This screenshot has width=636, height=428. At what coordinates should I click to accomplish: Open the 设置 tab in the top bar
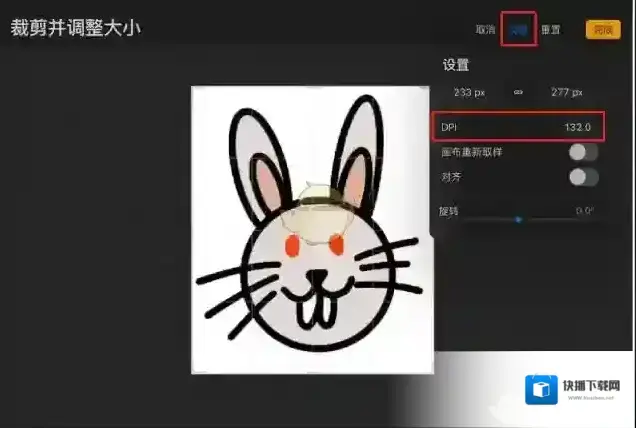tap(519, 29)
